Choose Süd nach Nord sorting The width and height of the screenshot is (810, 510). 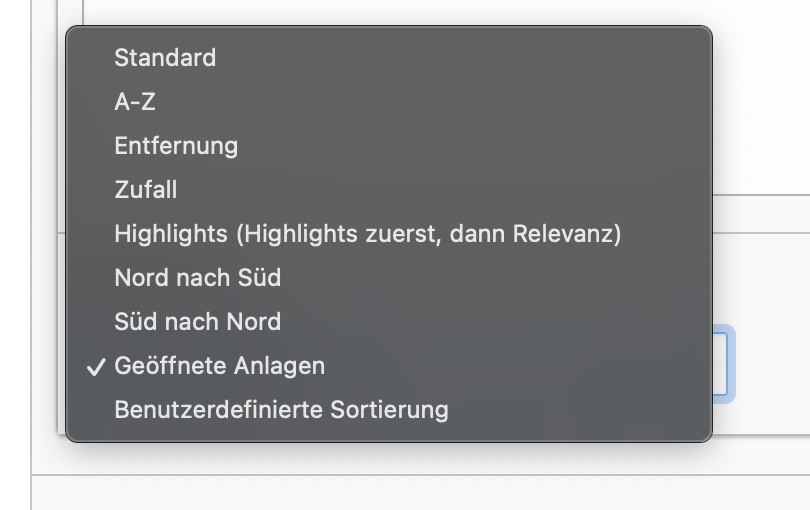pos(389,321)
